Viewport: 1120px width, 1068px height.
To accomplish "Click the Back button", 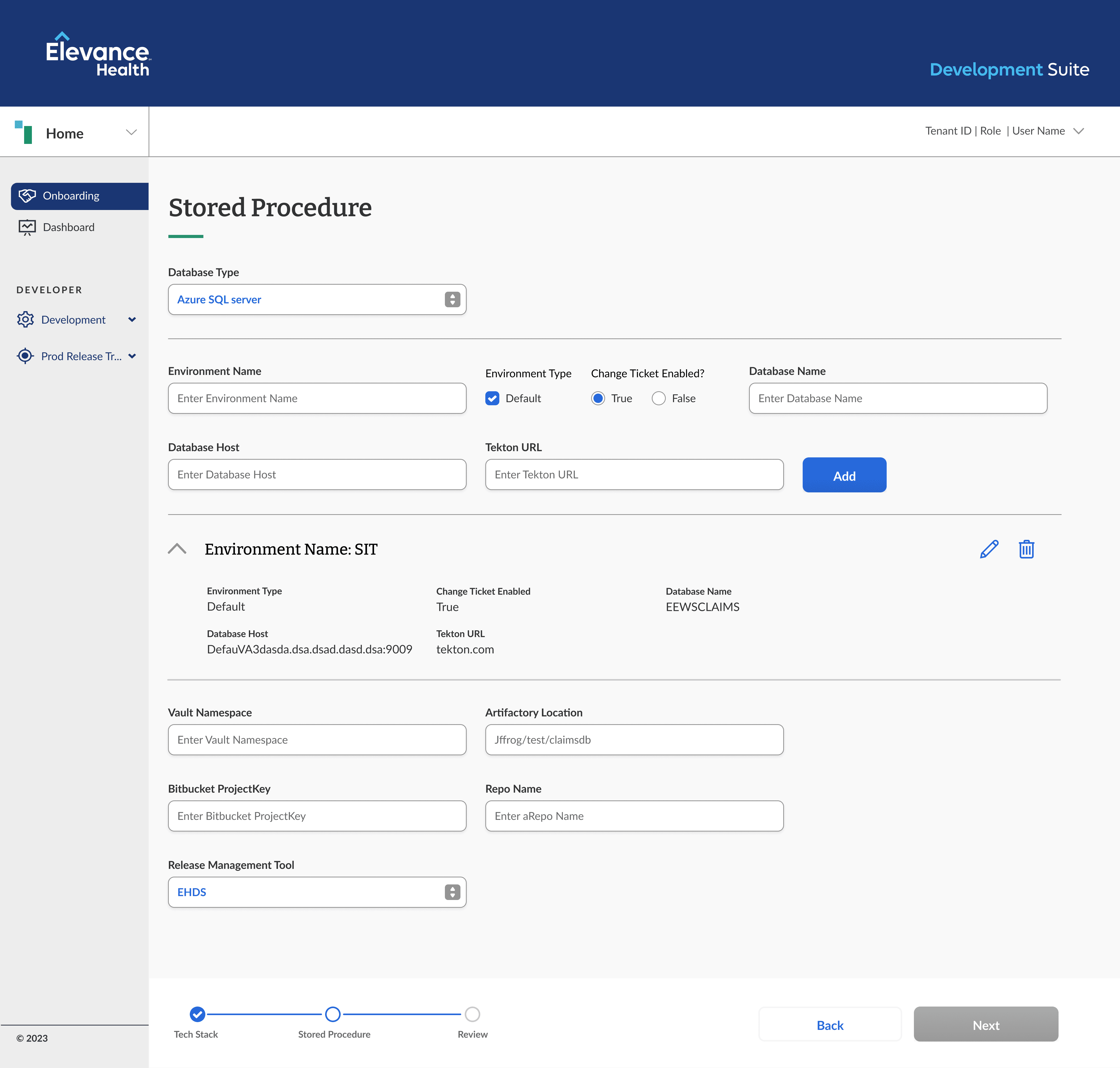I will click(829, 1025).
